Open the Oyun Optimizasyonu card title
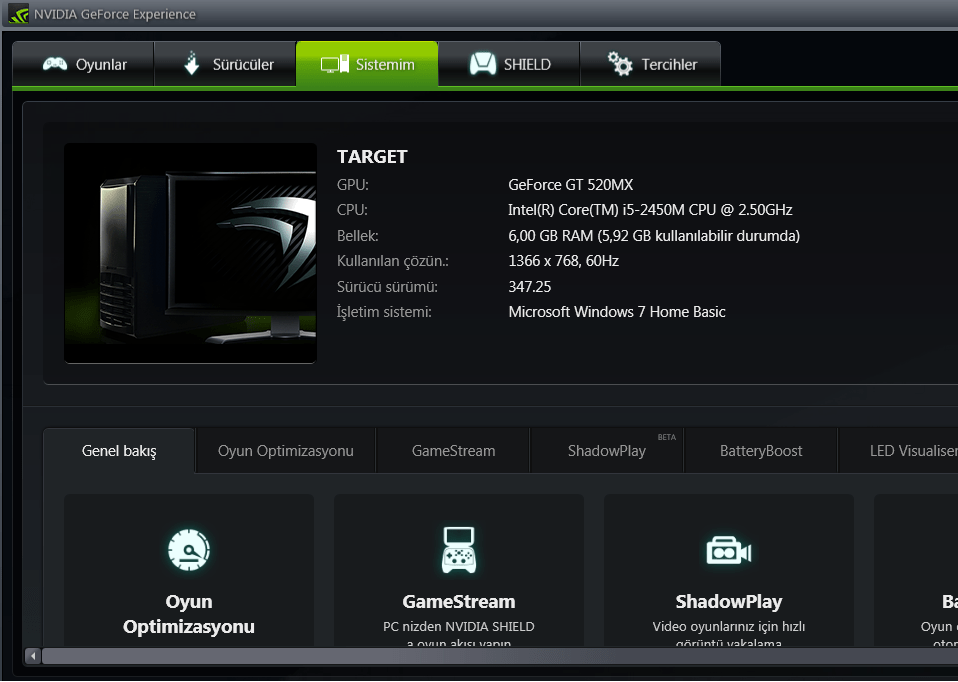 point(189,614)
